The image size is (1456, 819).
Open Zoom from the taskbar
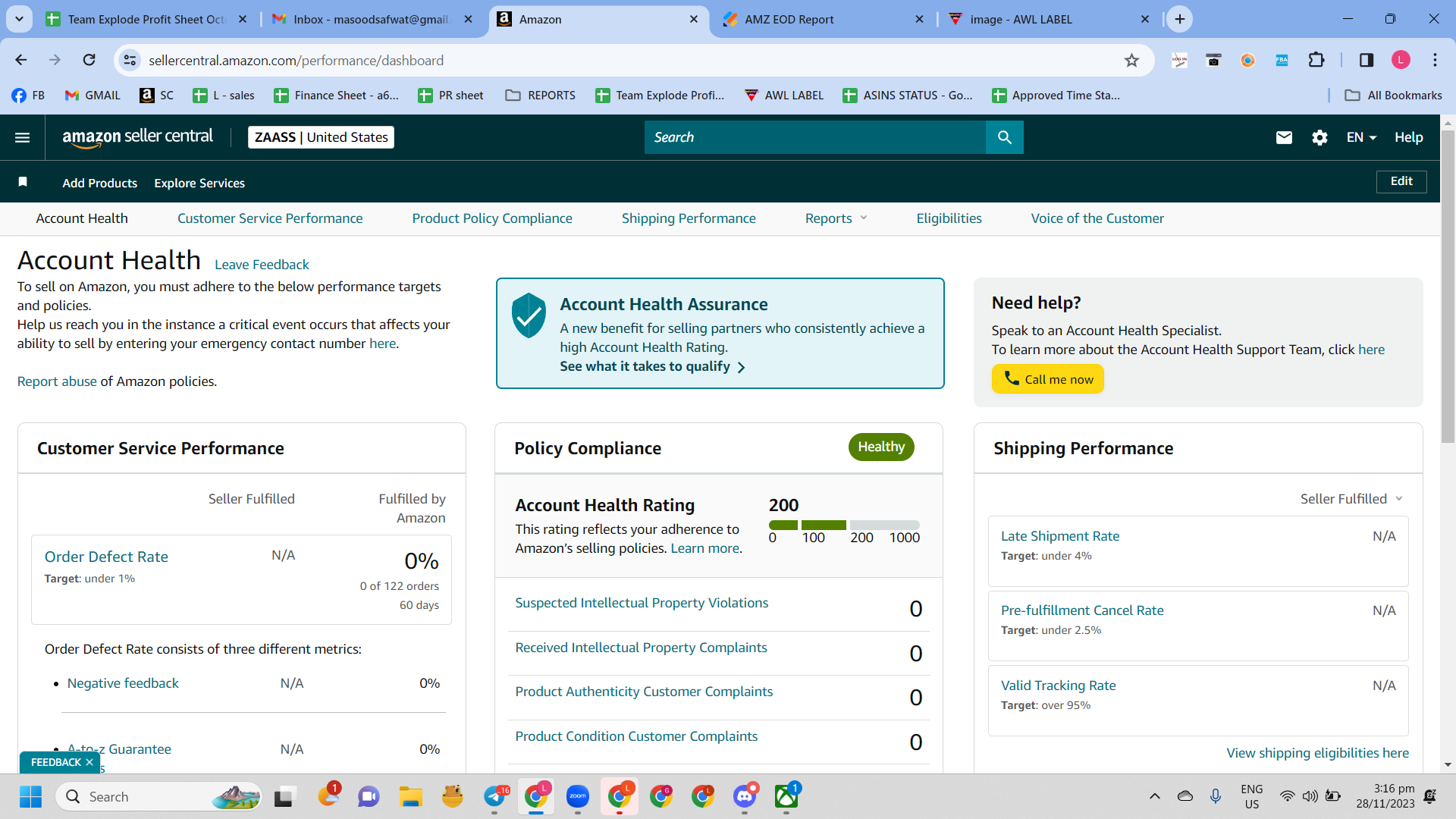pos(578,796)
